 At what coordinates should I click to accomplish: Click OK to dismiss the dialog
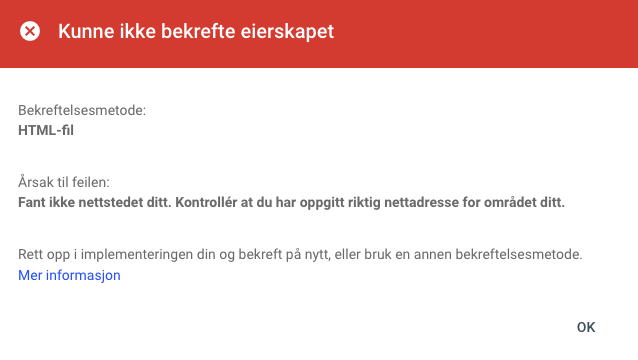[586, 327]
